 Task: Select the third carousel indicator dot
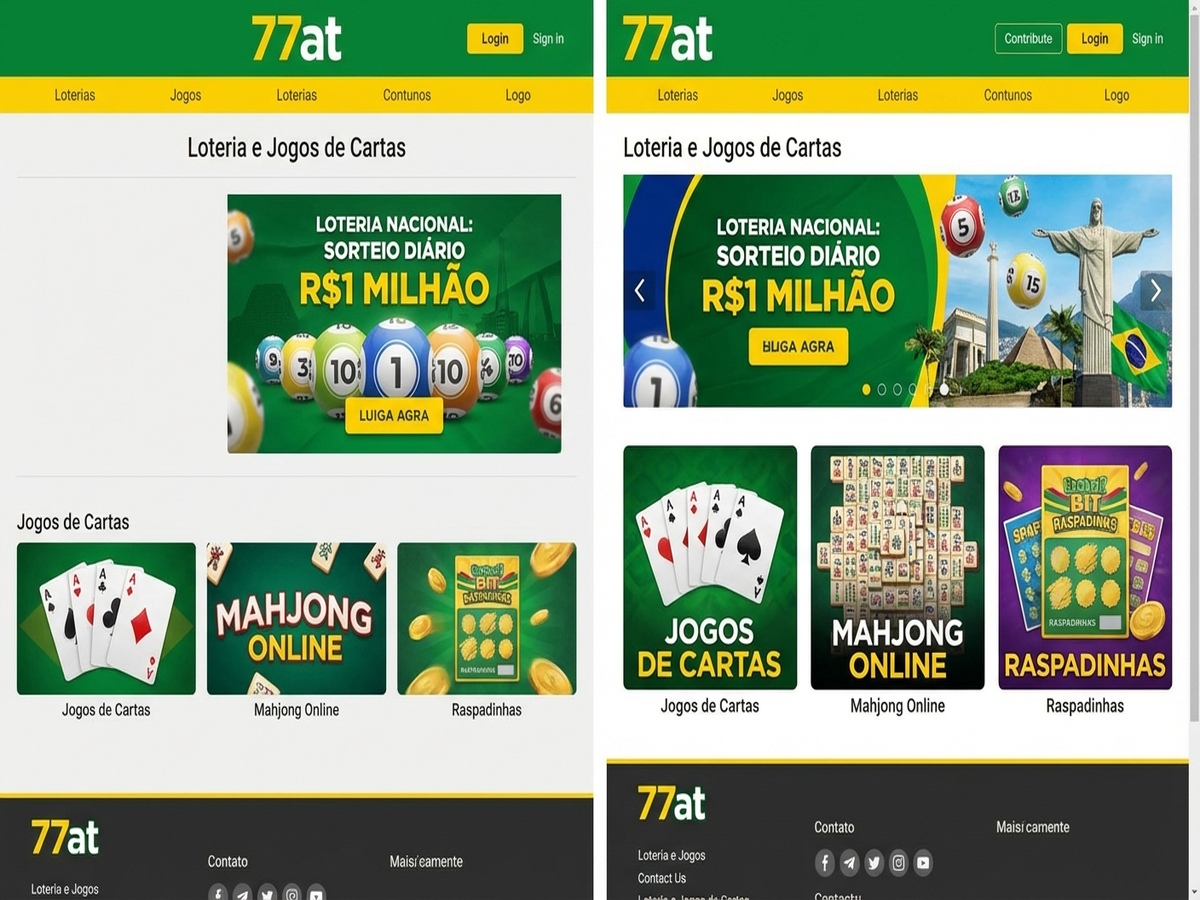pos(897,389)
